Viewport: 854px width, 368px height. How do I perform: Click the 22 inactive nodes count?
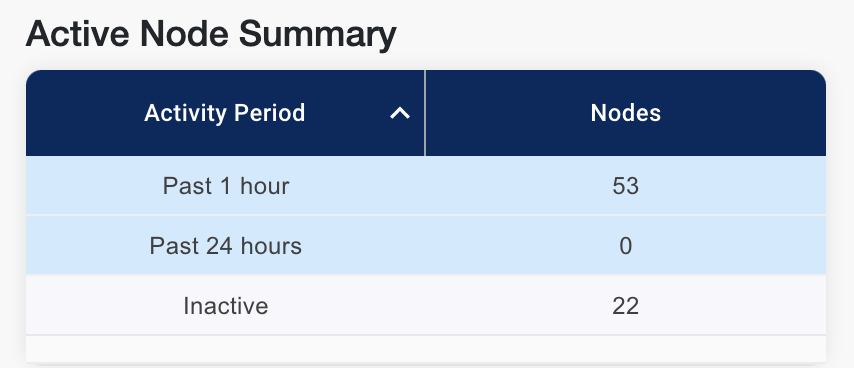[625, 306]
